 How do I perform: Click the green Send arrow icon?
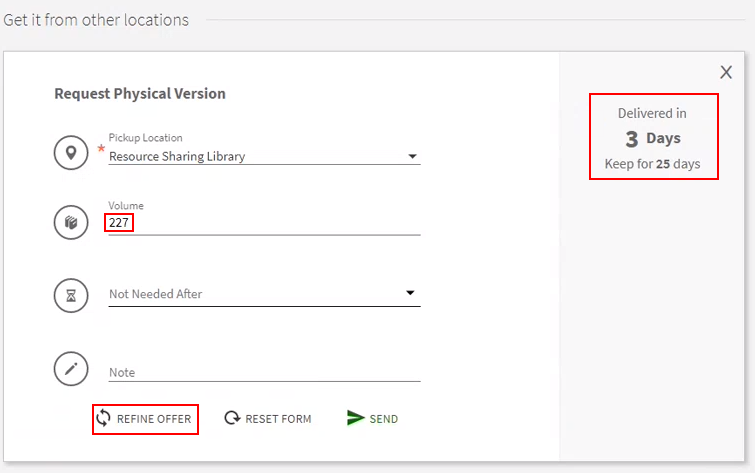[355, 418]
